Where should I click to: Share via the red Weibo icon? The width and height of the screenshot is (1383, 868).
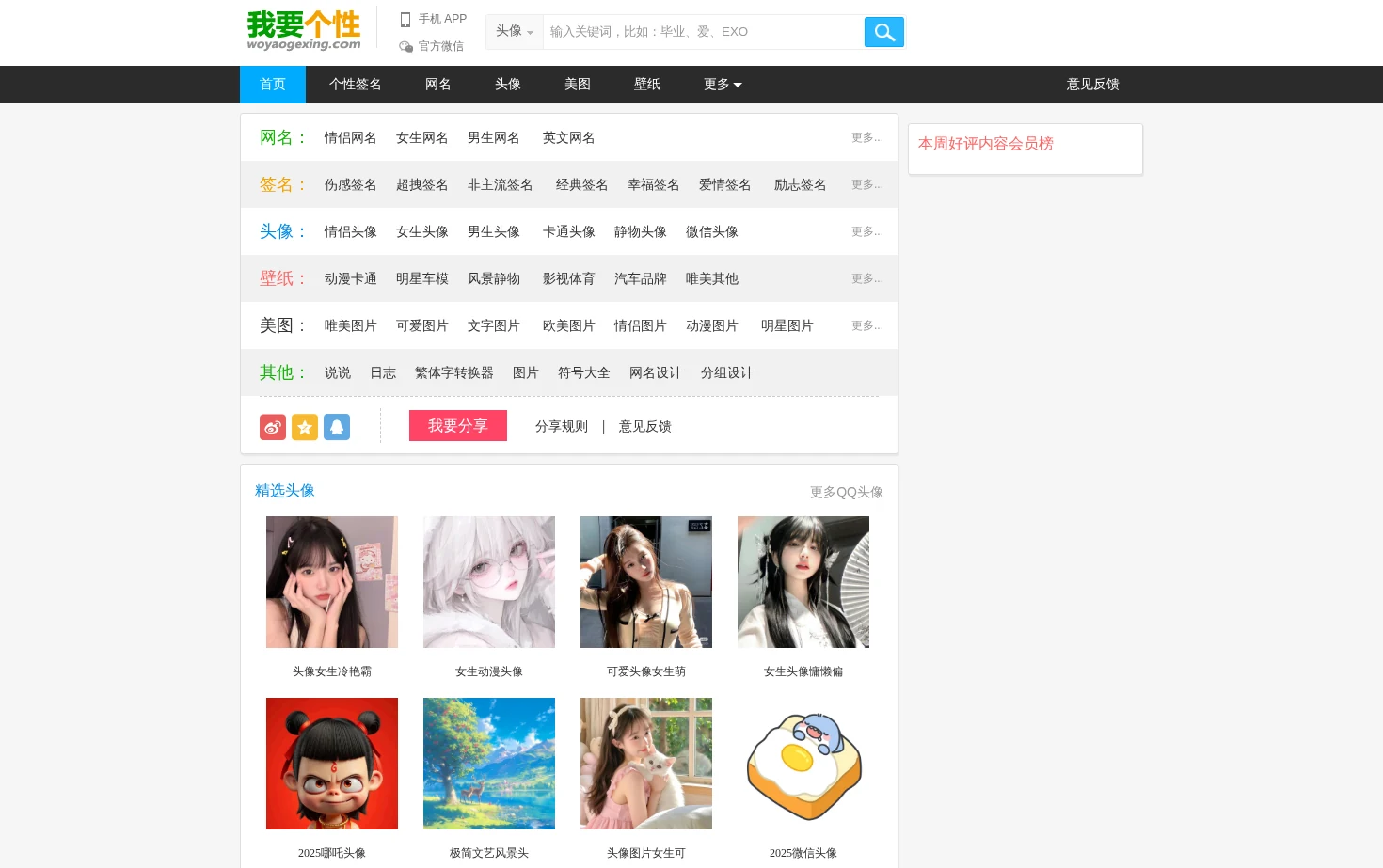[x=273, y=427]
